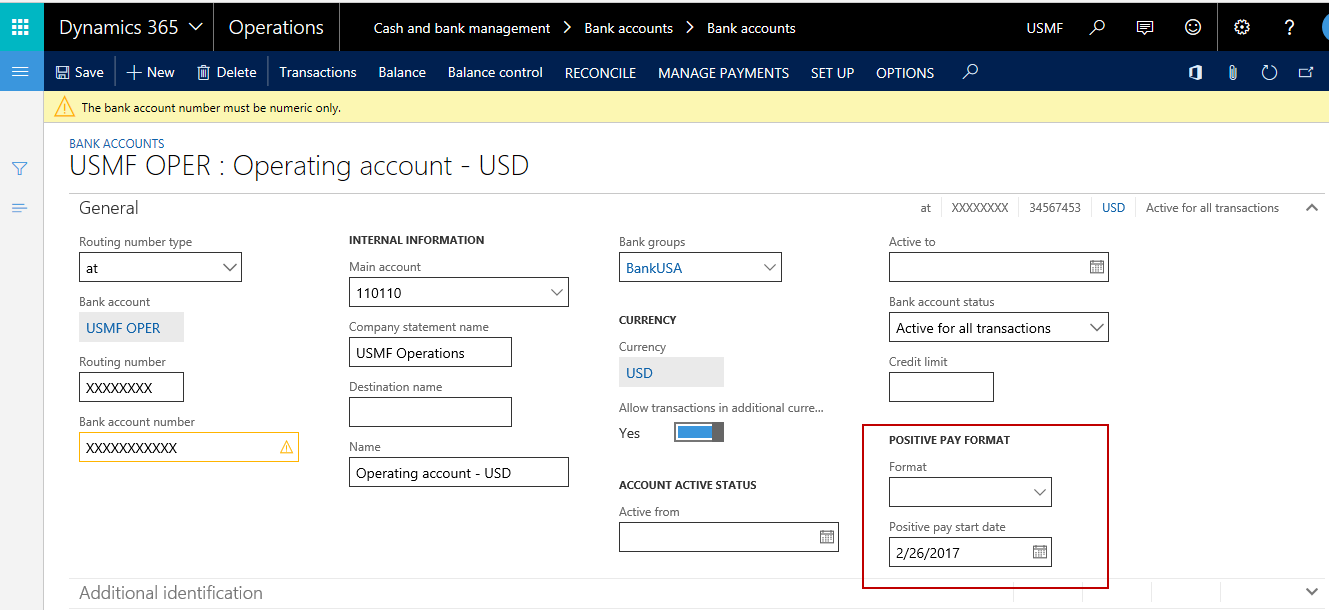Open the messages chat icon
The width and height of the screenshot is (1329, 610).
point(1145,28)
